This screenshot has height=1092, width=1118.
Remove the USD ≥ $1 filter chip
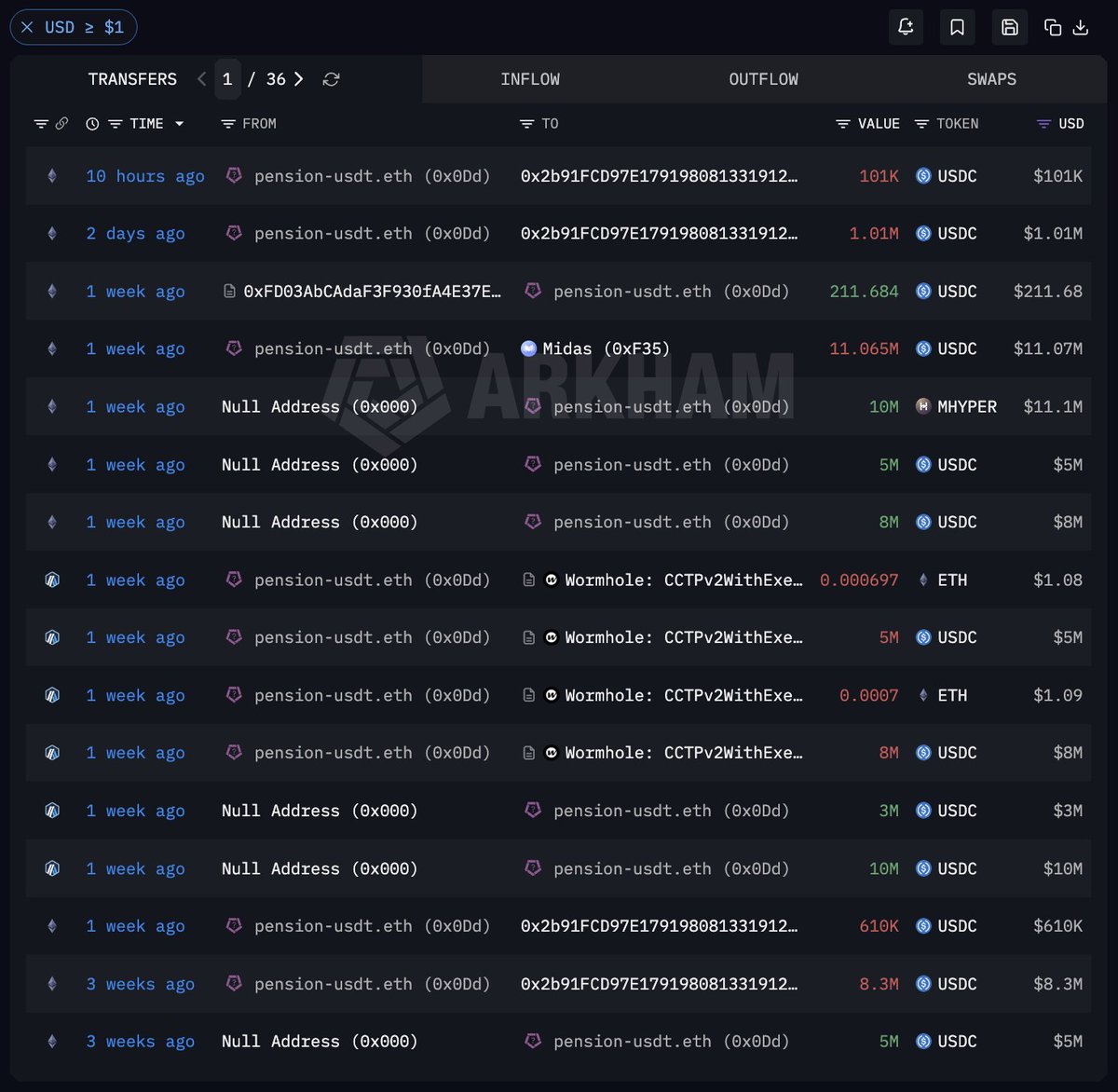(x=27, y=27)
